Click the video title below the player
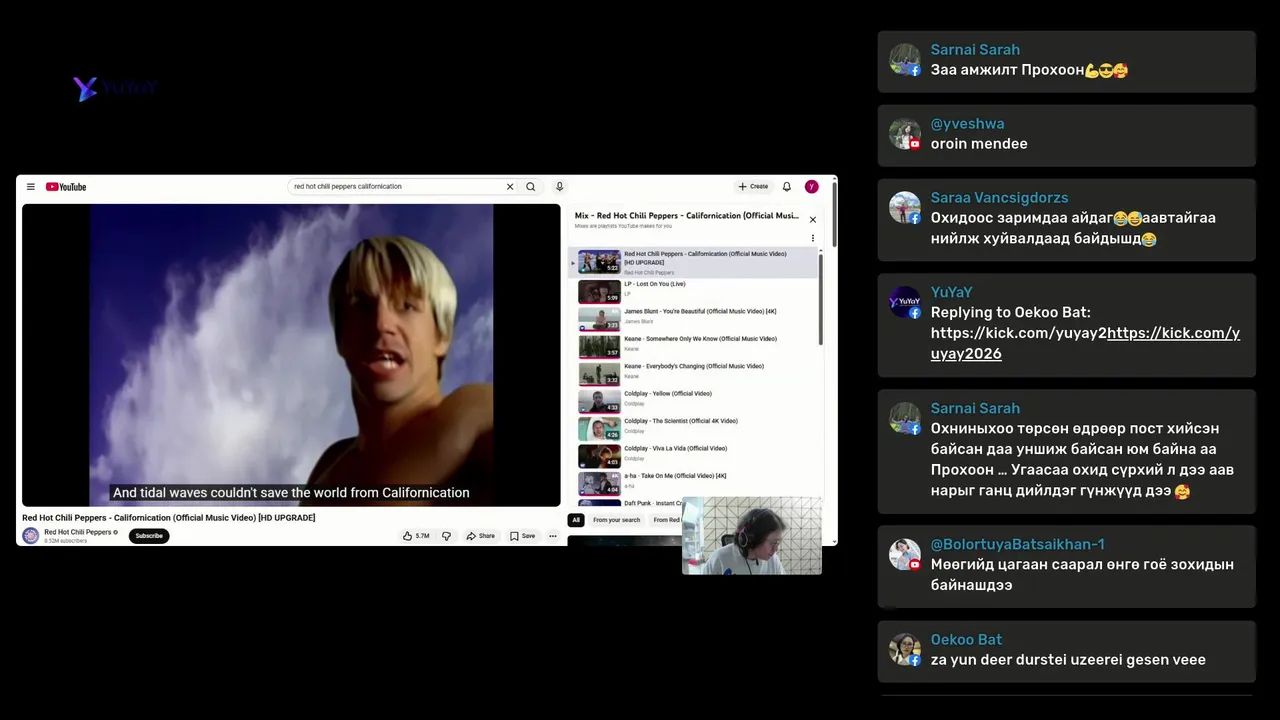1280x720 pixels. coord(168,518)
